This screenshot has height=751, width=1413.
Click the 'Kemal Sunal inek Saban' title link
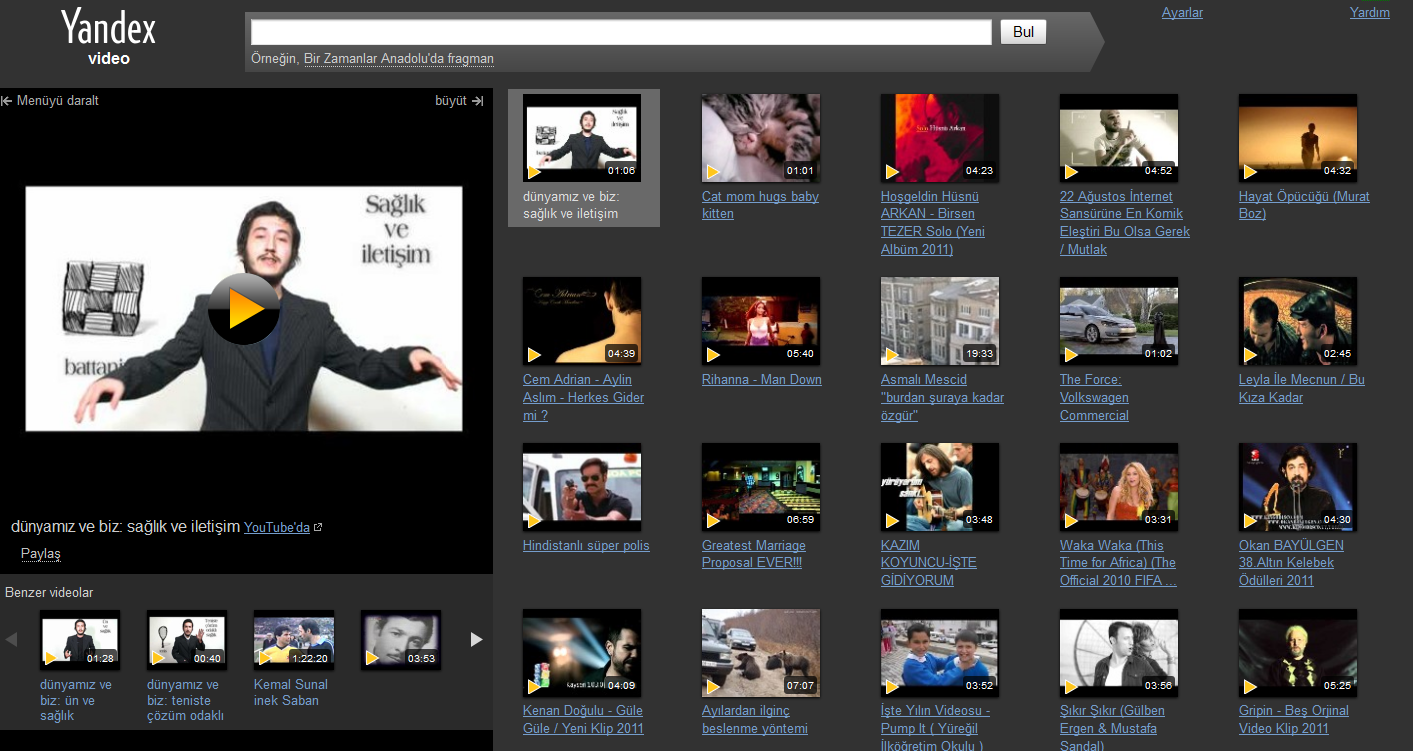(x=291, y=693)
